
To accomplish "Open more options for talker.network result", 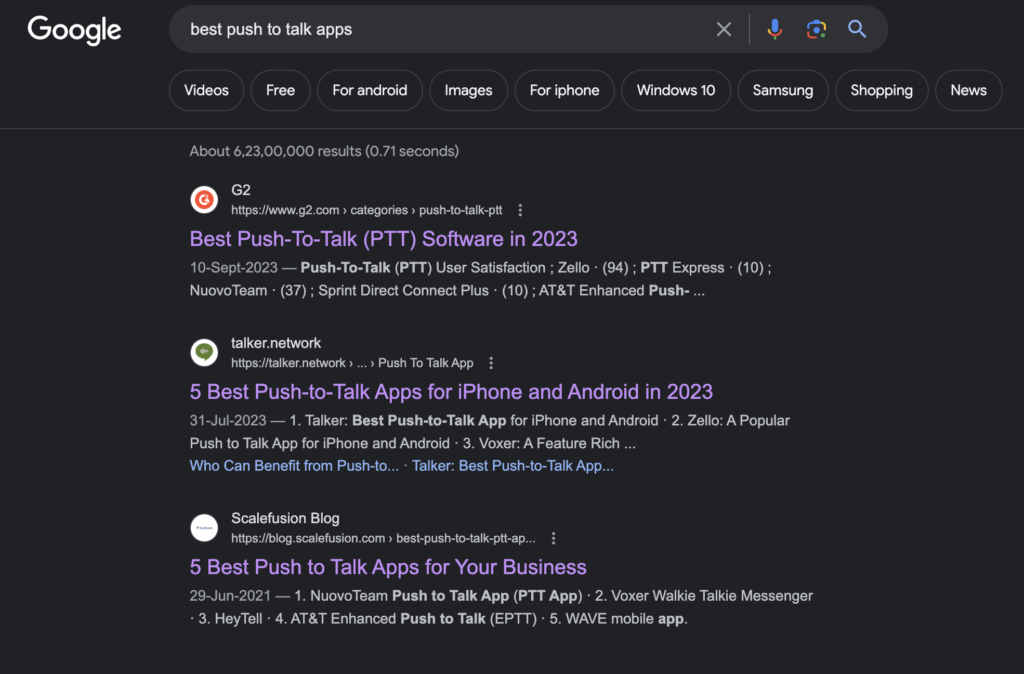I will 491,363.
